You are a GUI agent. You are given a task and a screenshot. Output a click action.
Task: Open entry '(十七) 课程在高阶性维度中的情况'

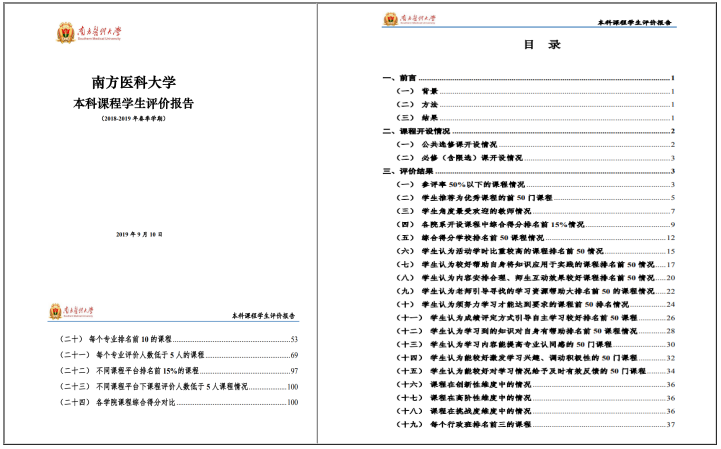[x=535, y=398]
